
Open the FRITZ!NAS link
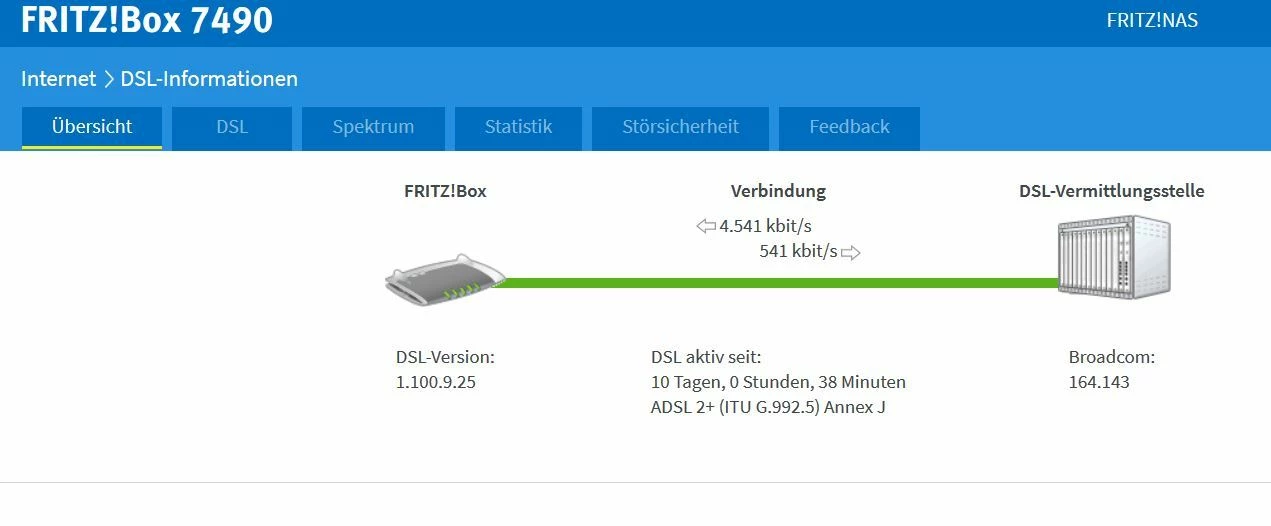[1152, 20]
